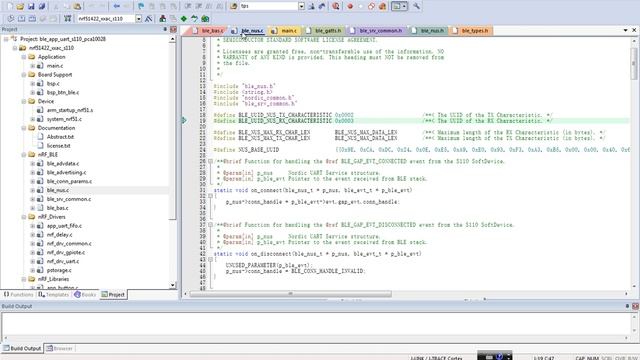This screenshot has height=360, width=640.
Task: Open Options for Target dialog
Action: [x=149, y=18]
